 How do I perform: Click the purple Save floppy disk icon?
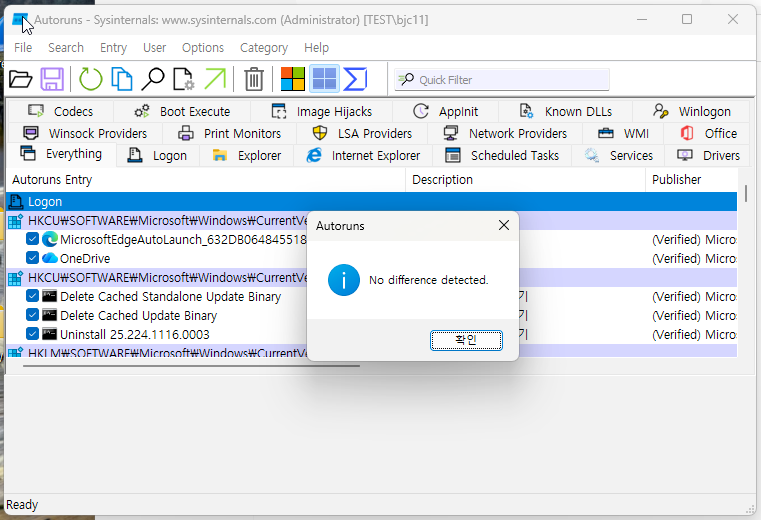[x=52, y=79]
